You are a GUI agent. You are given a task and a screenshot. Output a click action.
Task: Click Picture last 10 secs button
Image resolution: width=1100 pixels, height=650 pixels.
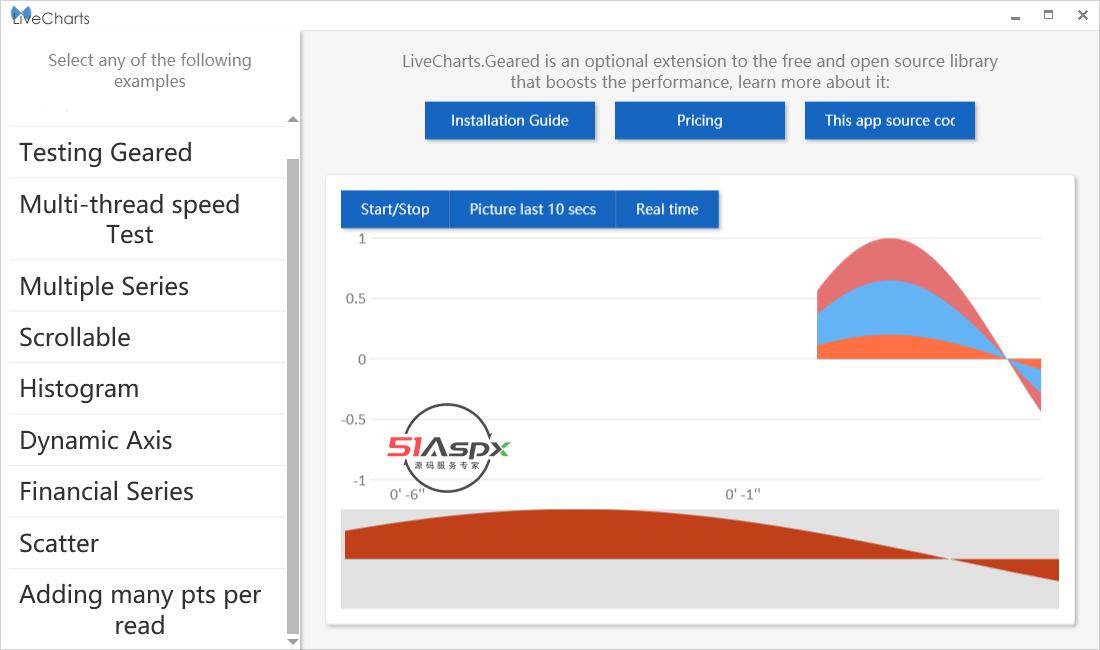(532, 209)
